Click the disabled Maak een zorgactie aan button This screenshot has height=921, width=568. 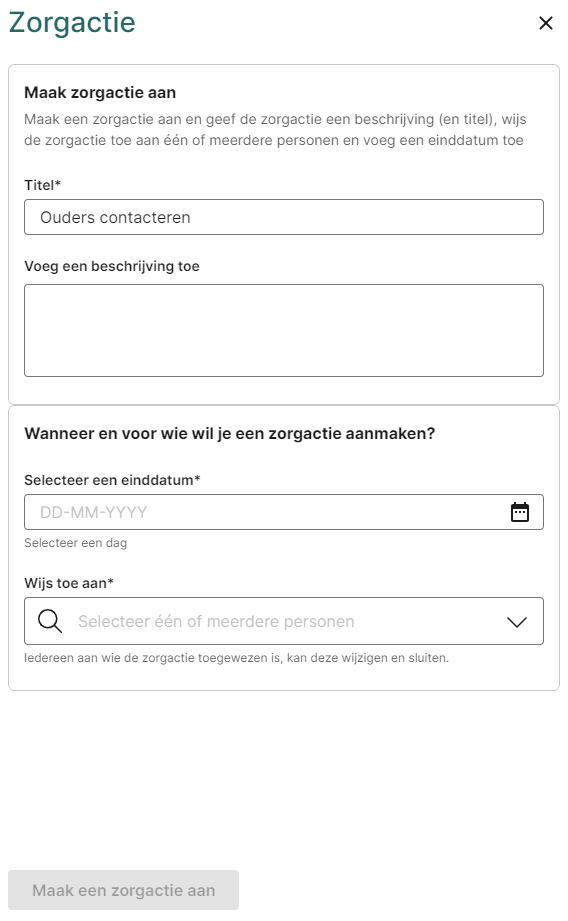(x=123, y=890)
